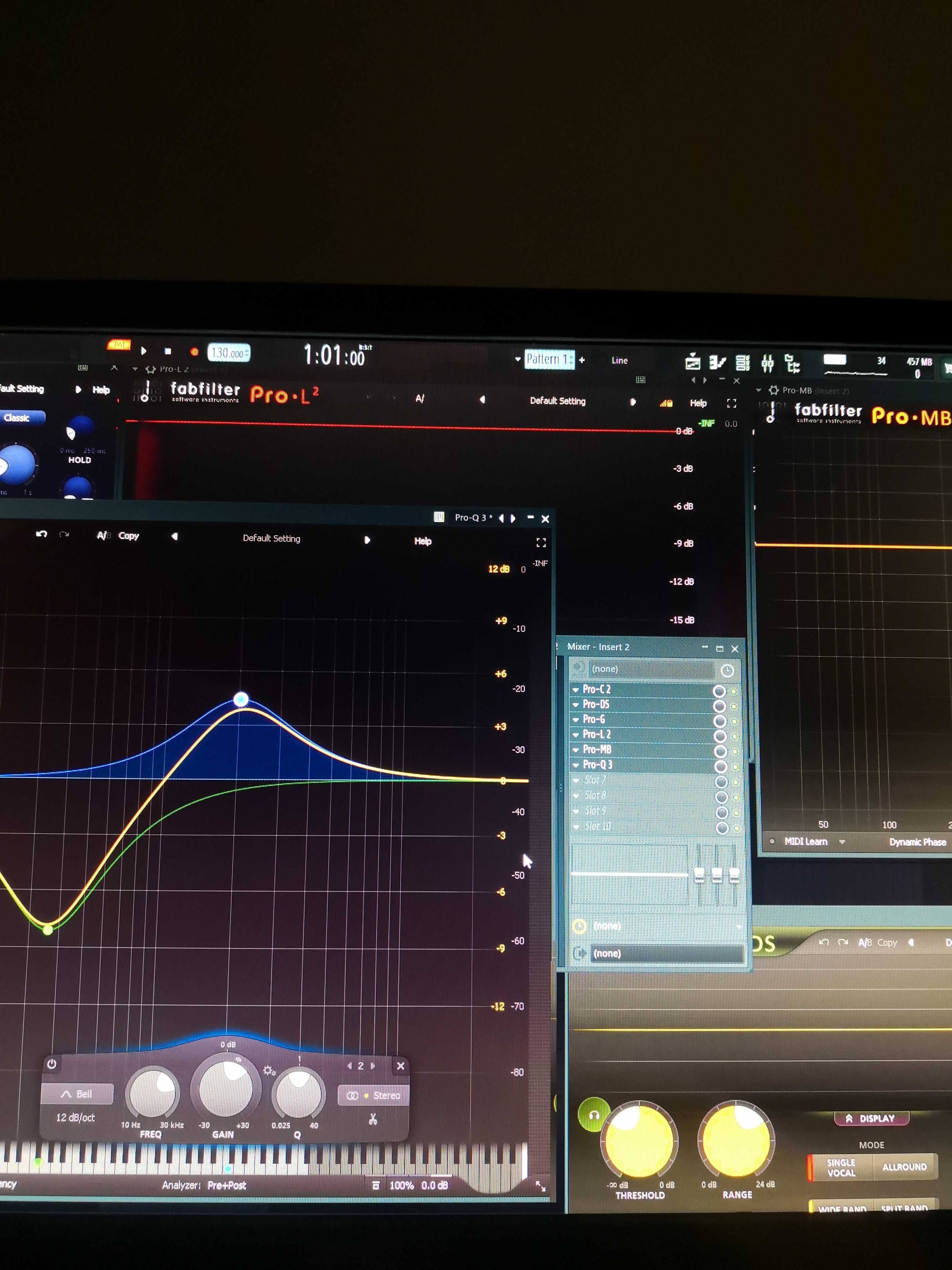This screenshot has height=1270, width=952.
Task: Select previous preset arrow in Pro-Q 3
Action: coord(174,536)
